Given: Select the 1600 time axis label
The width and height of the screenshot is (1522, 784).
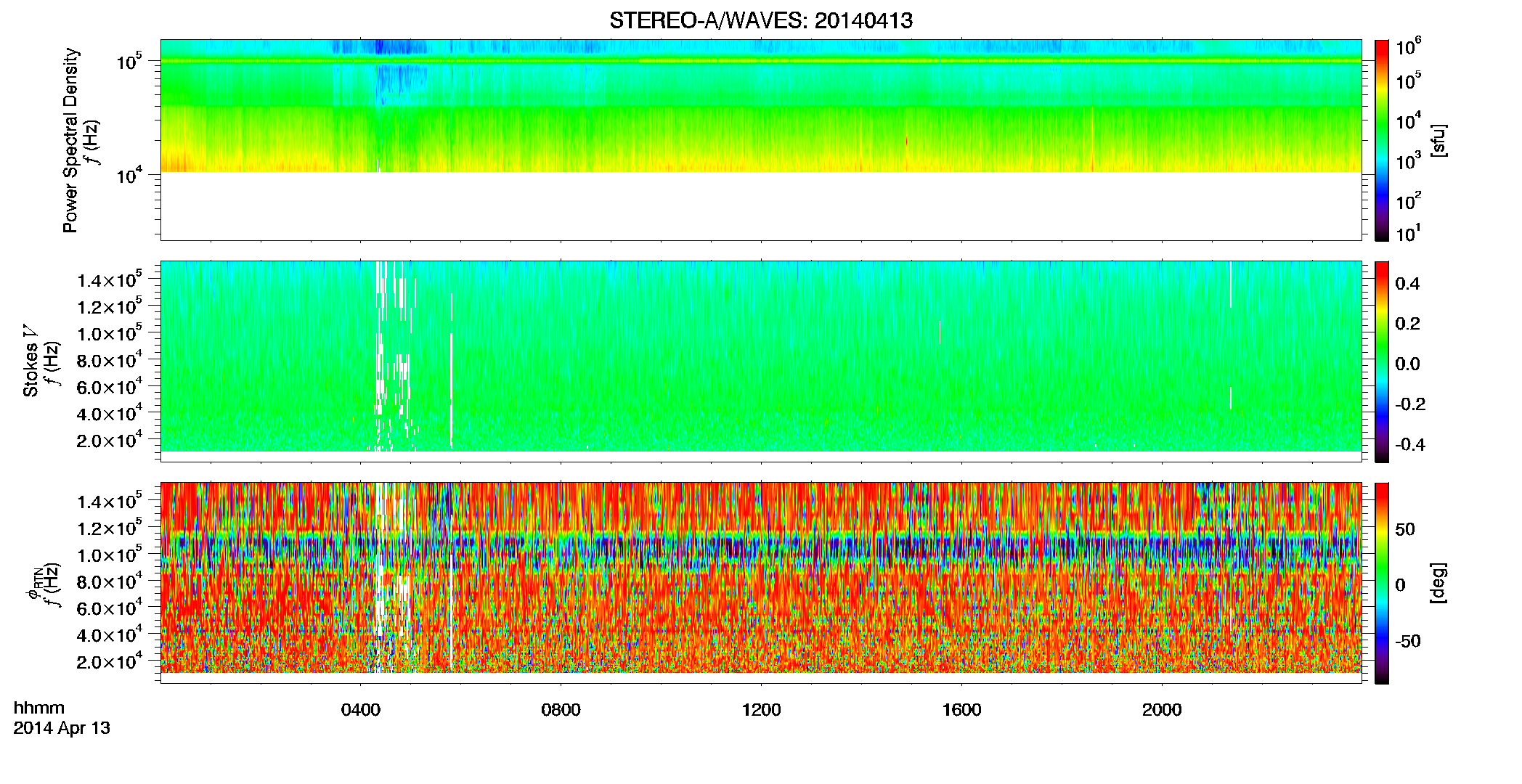Looking at the screenshot, I should point(961,710).
